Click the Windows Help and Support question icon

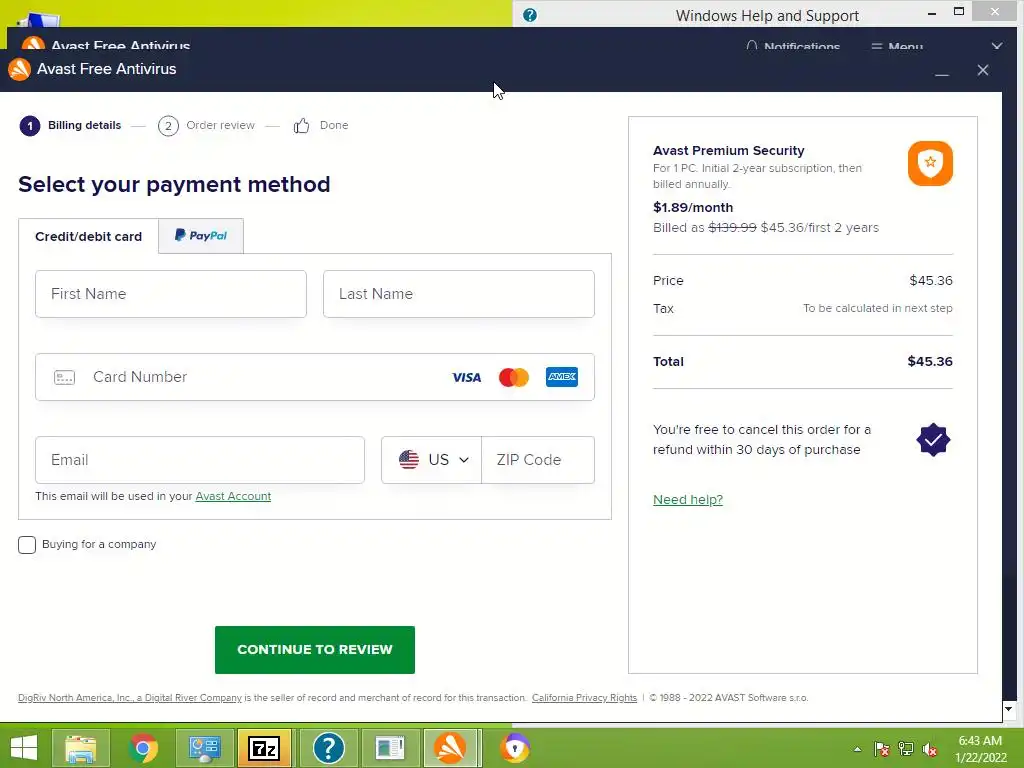tap(530, 15)
